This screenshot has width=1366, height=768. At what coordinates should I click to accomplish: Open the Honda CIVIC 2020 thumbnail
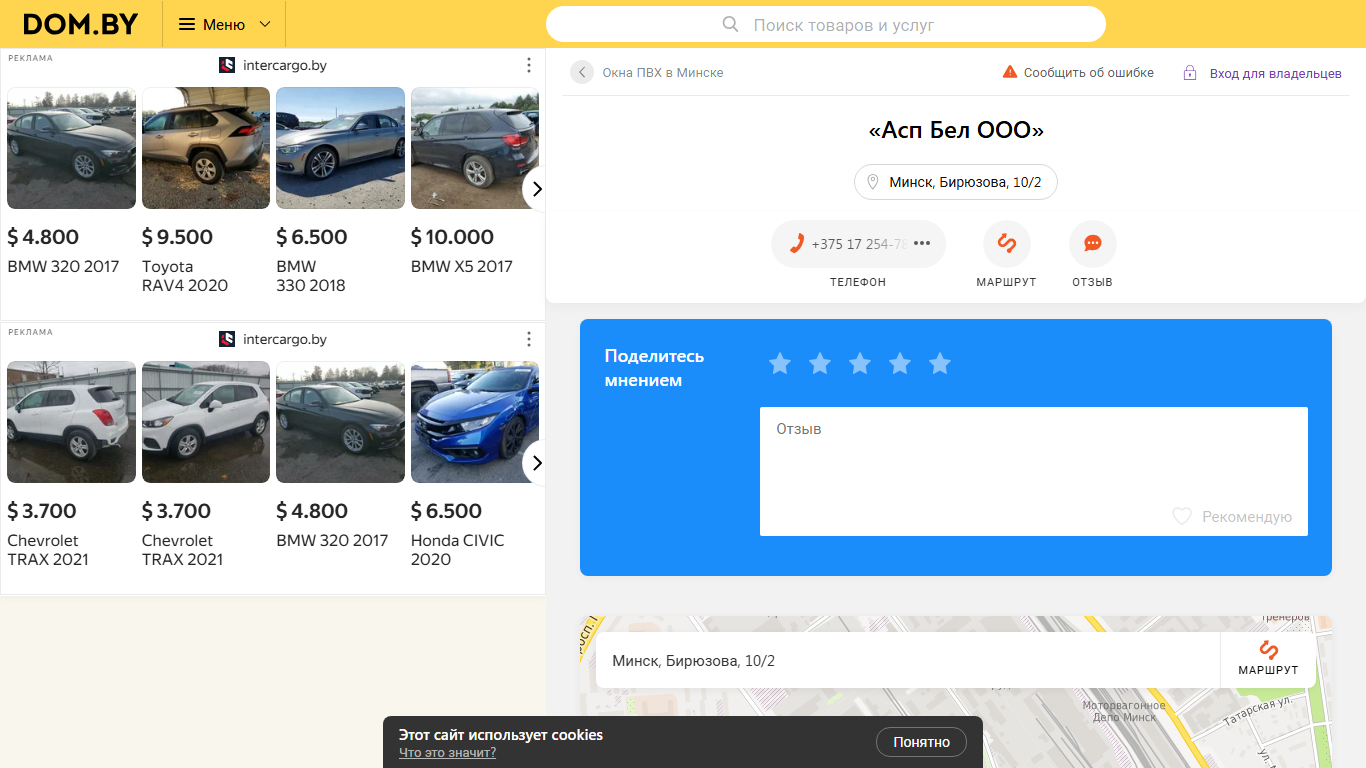tap(475, 422)
